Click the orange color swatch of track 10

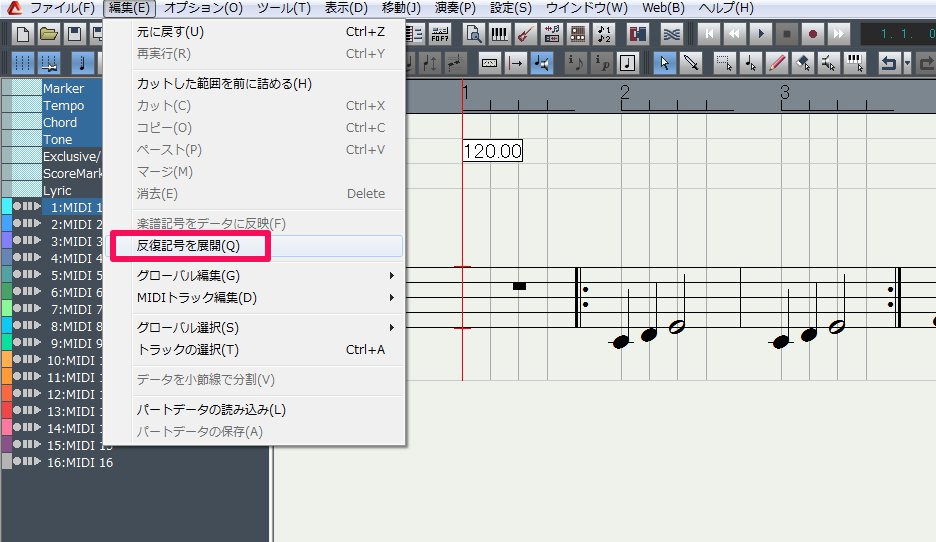click(6, 360)
